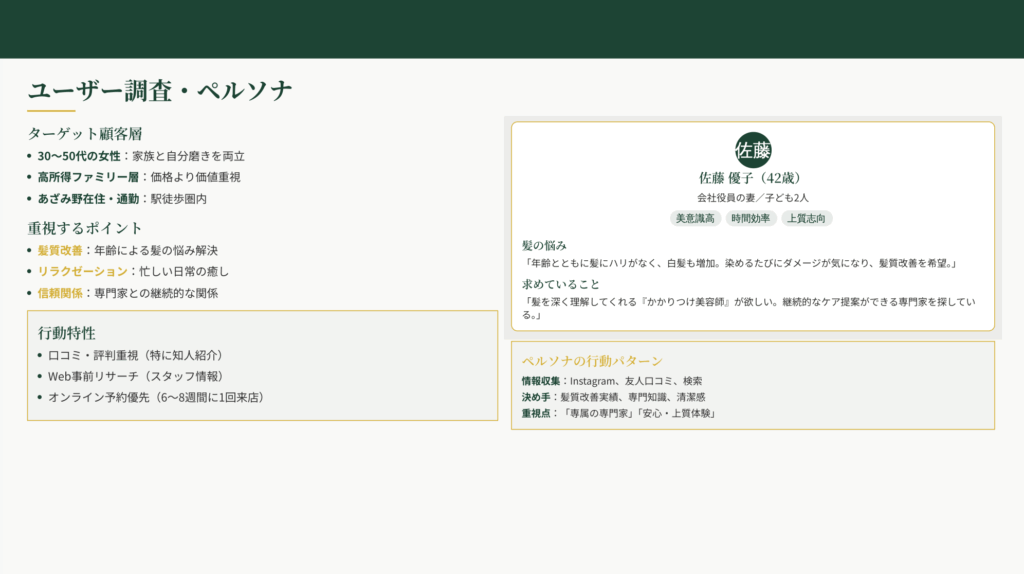This screenshot has height=574, width=1024.
Task: Click the slide title ユーザー調査・ペルソナ
Action: tap(160, 91)
